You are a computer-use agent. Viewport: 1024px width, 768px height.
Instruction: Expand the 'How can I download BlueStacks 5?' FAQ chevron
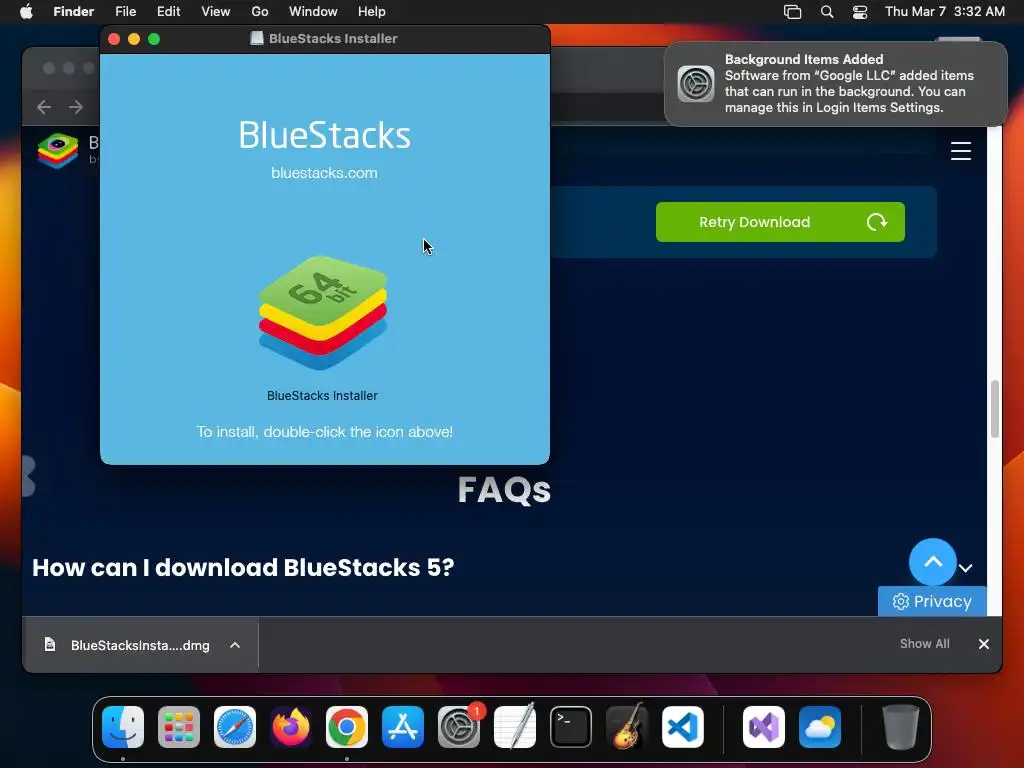pos(966,568)
